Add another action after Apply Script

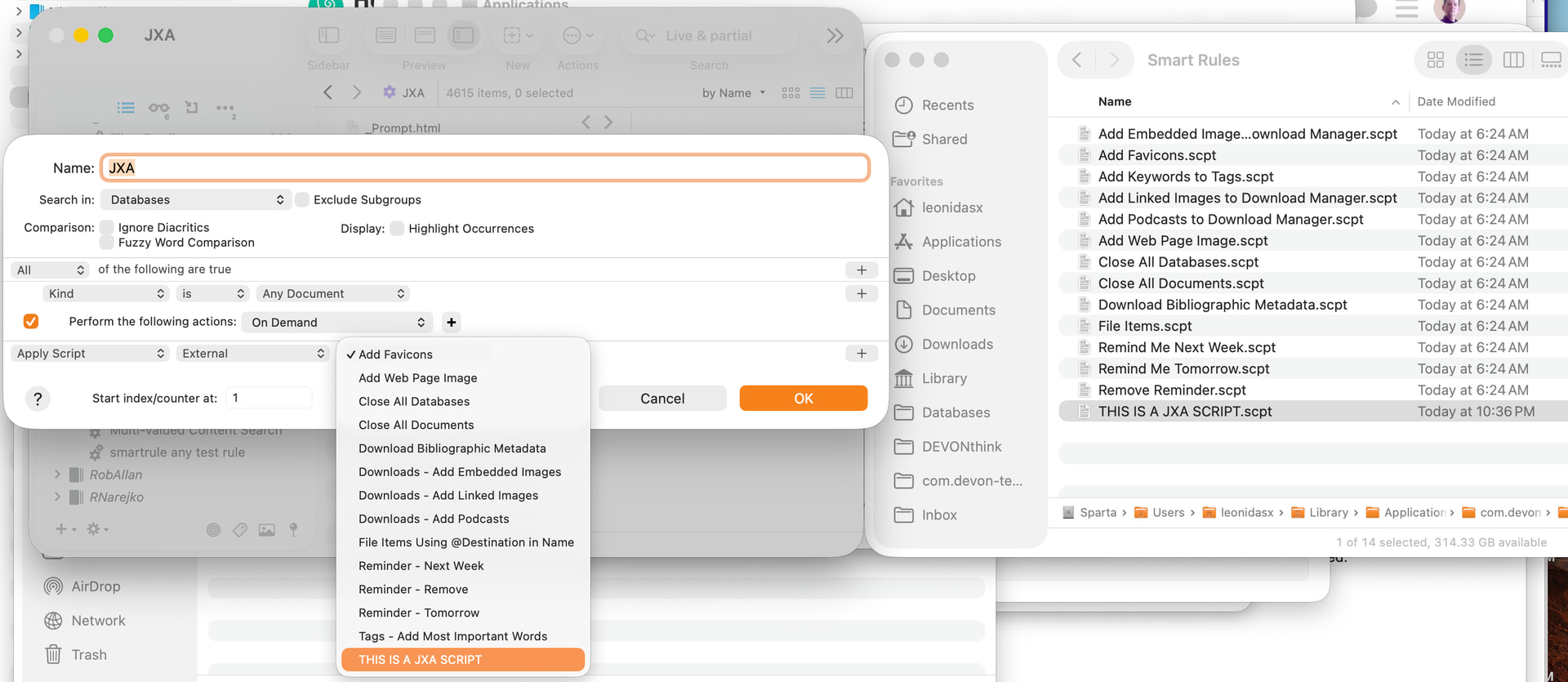(x=861, y=354)
